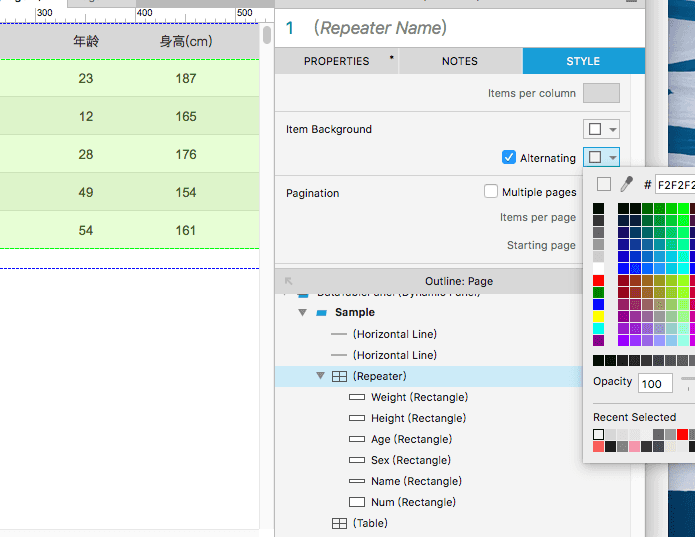The width and height of the screenshot is (695, 537).
Task: Click the second Horizontal Line icon
Action: (339, 355)
